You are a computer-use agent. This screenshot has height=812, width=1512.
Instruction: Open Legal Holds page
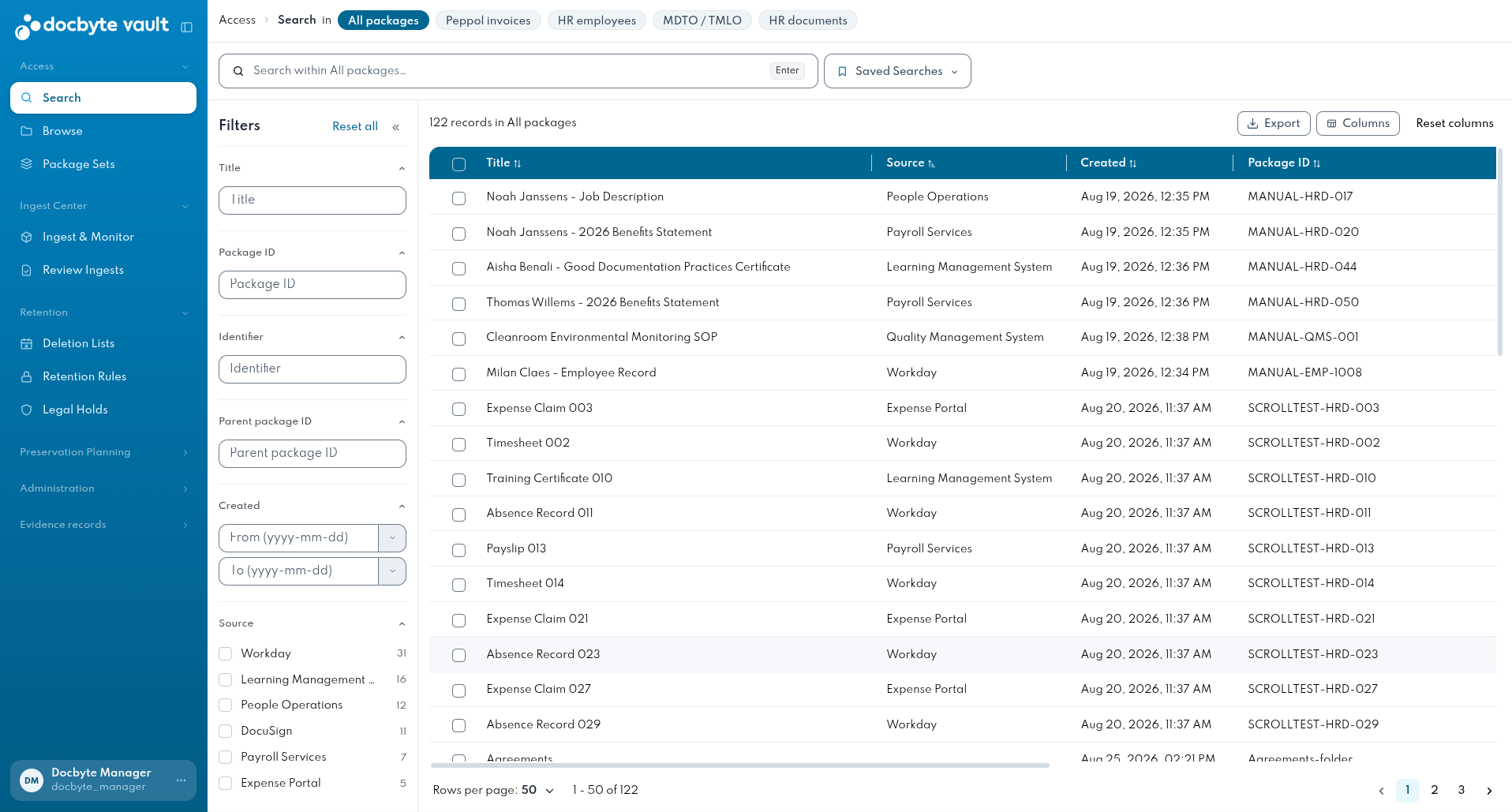pos(103,410)
